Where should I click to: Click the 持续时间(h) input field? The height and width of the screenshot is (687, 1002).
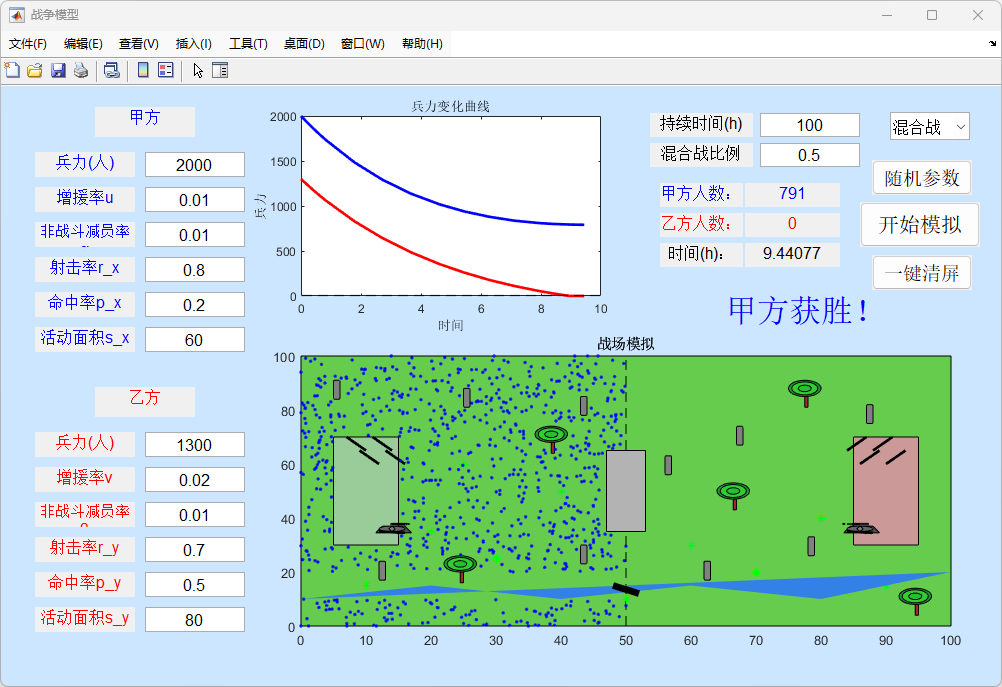pos(809,125)
